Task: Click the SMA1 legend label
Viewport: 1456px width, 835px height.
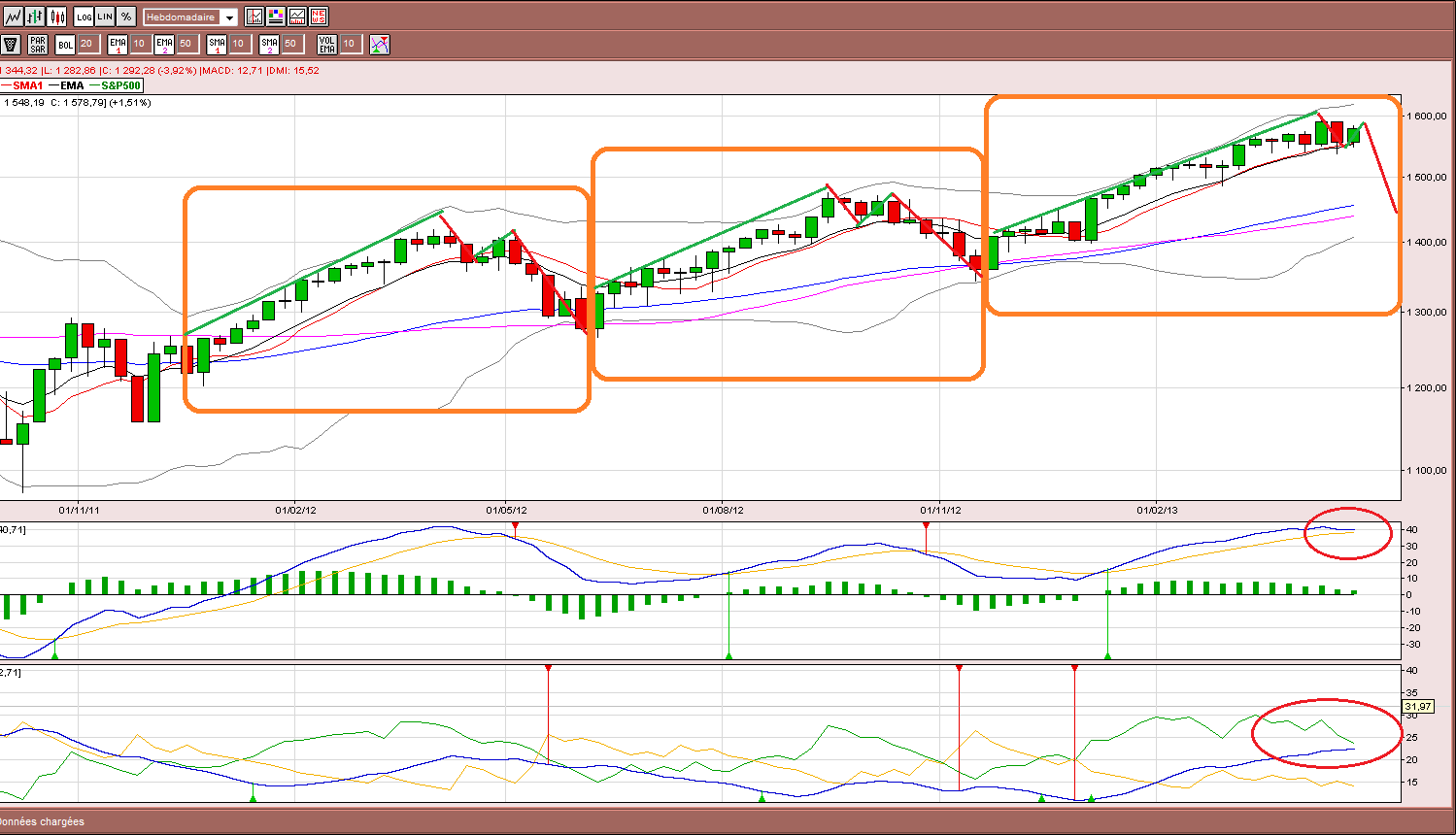Action: [28, 85]
